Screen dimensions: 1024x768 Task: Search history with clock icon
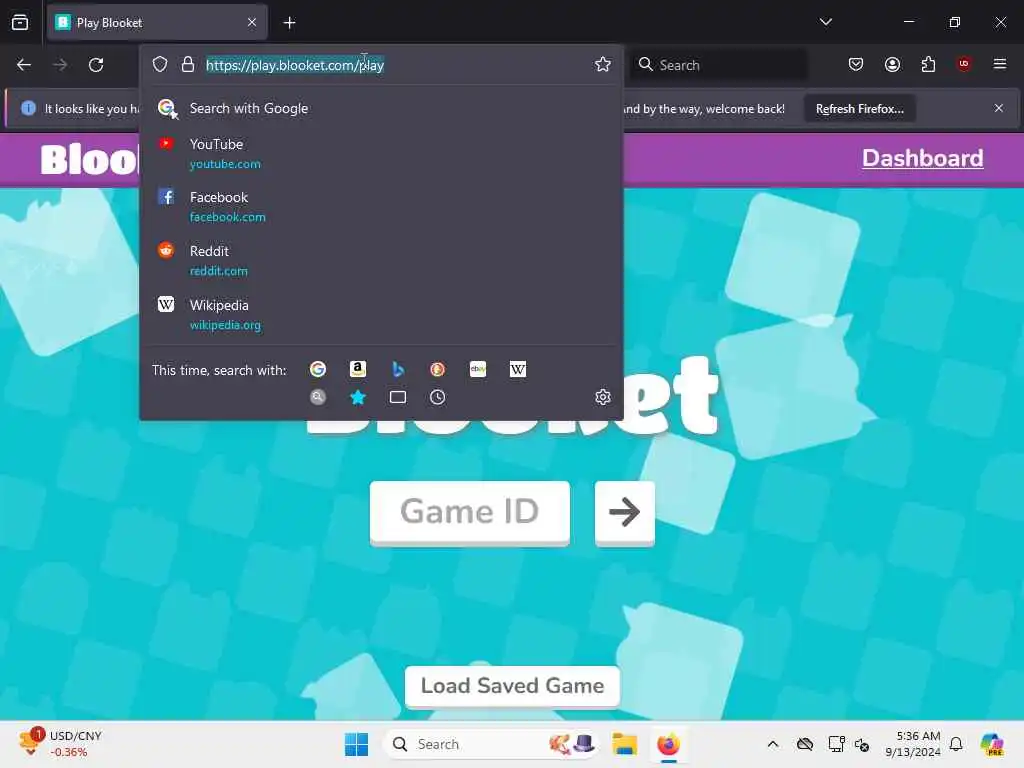coord(438,397)
